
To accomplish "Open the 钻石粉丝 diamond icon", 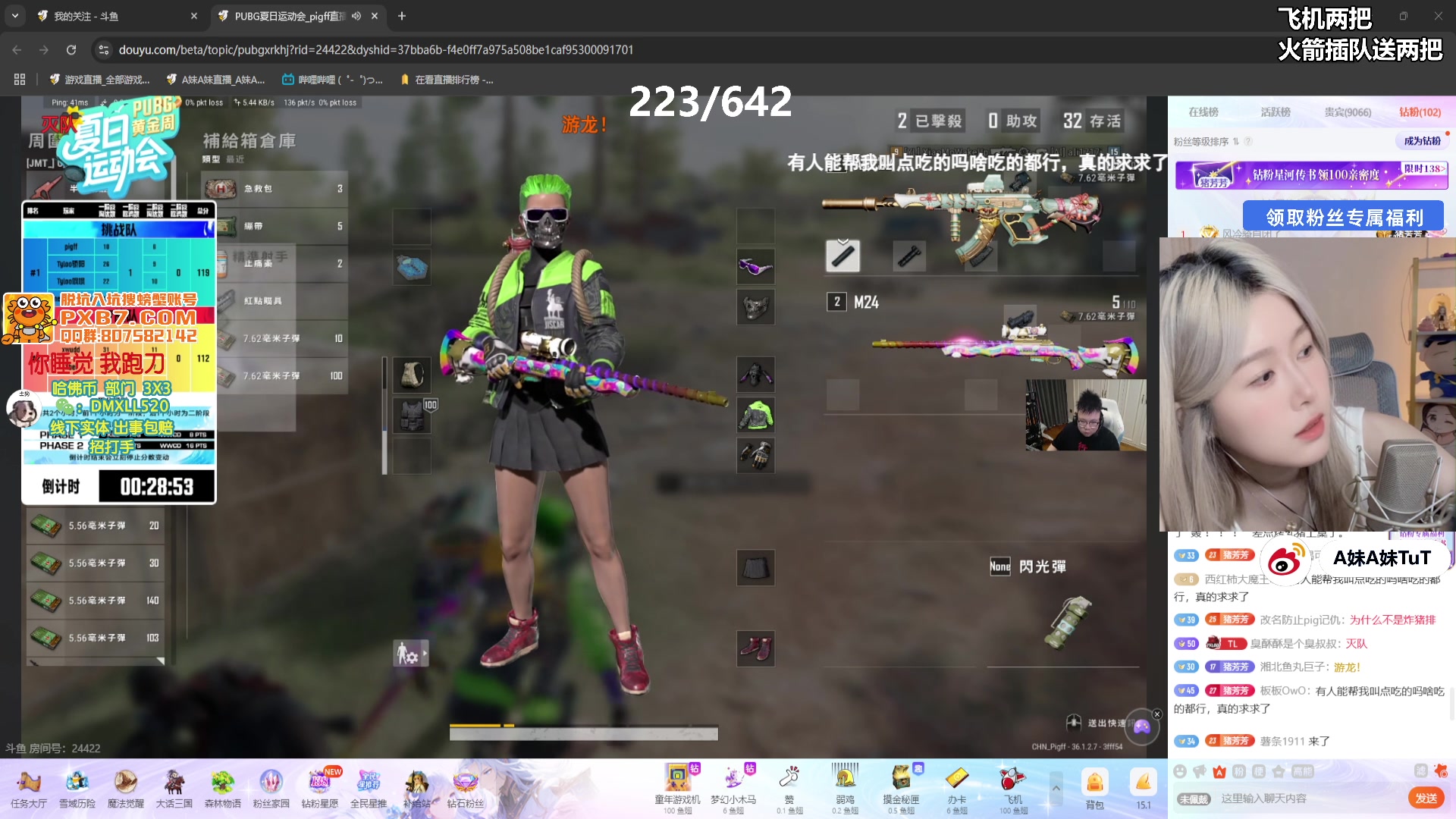I will click(x=466, y=788).
